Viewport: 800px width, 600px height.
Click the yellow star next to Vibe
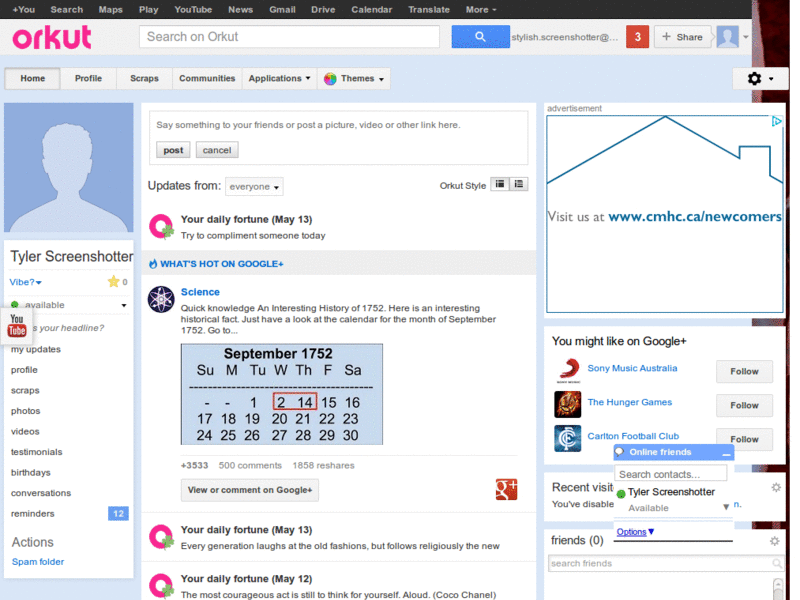click(x=113, y=281)
